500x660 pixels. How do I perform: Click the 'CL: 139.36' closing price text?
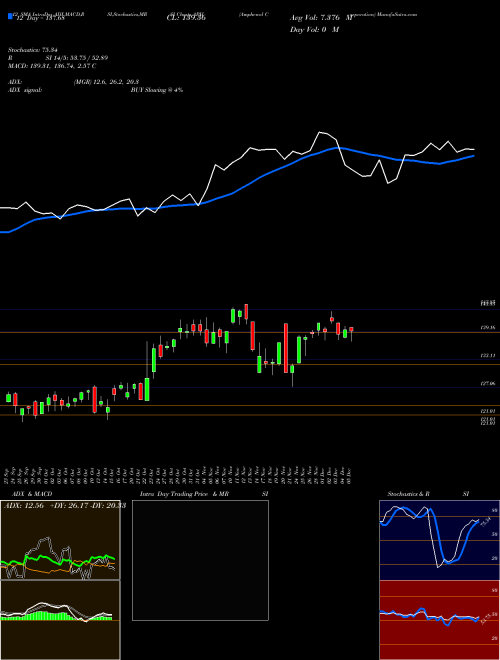click(x=186, y=18)
